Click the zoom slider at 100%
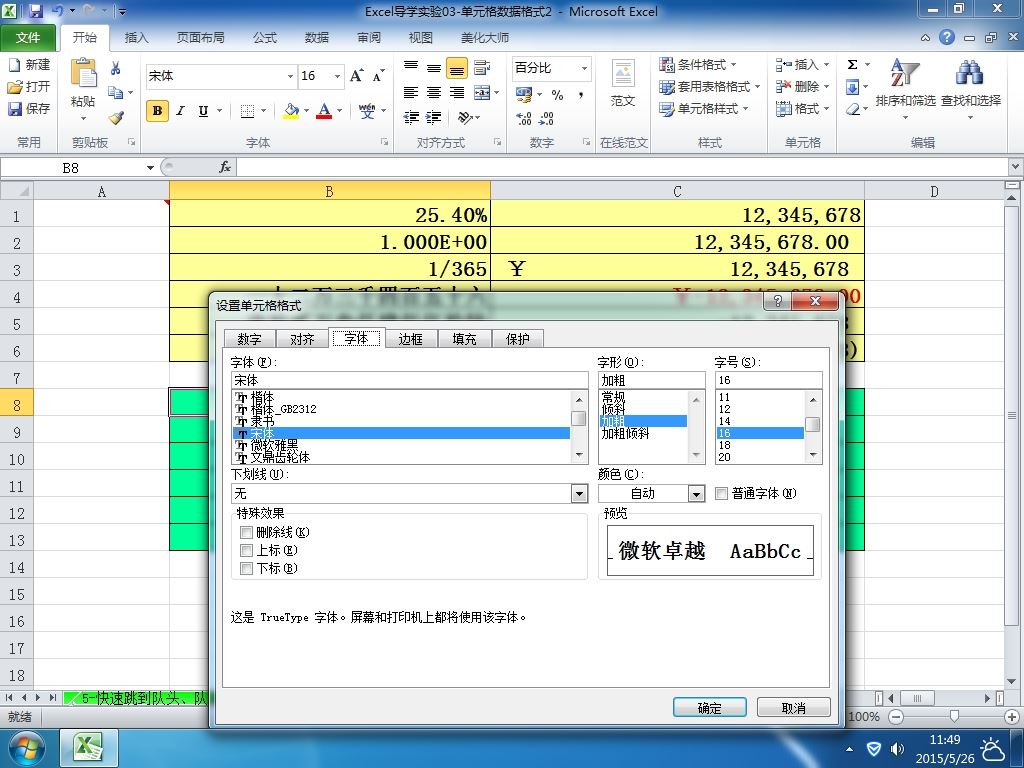 (953, 717)
